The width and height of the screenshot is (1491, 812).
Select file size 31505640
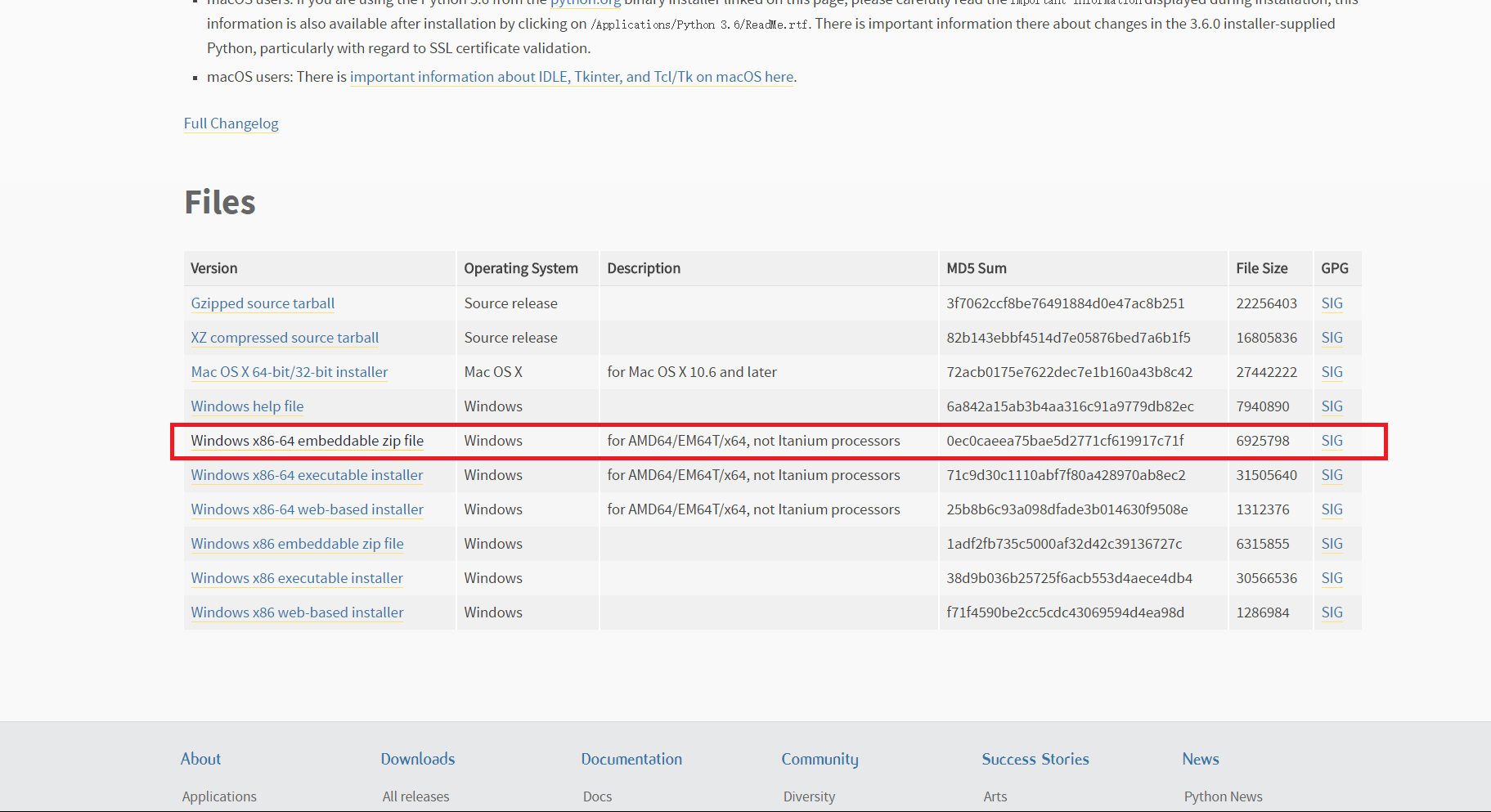click(1266, 475)
